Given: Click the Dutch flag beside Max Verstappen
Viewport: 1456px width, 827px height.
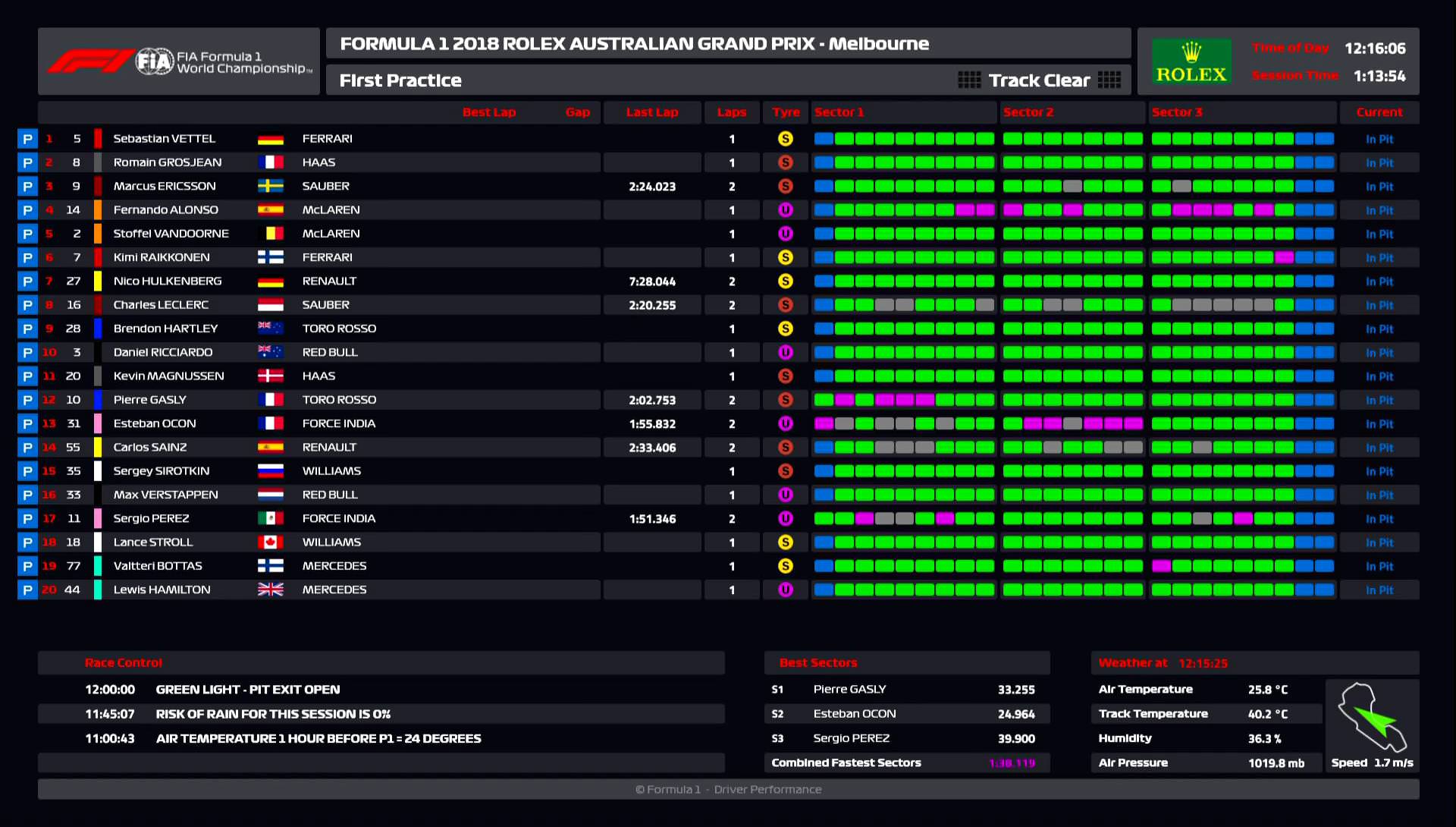Looking at the screenshot, I should (x=271, y=495).
